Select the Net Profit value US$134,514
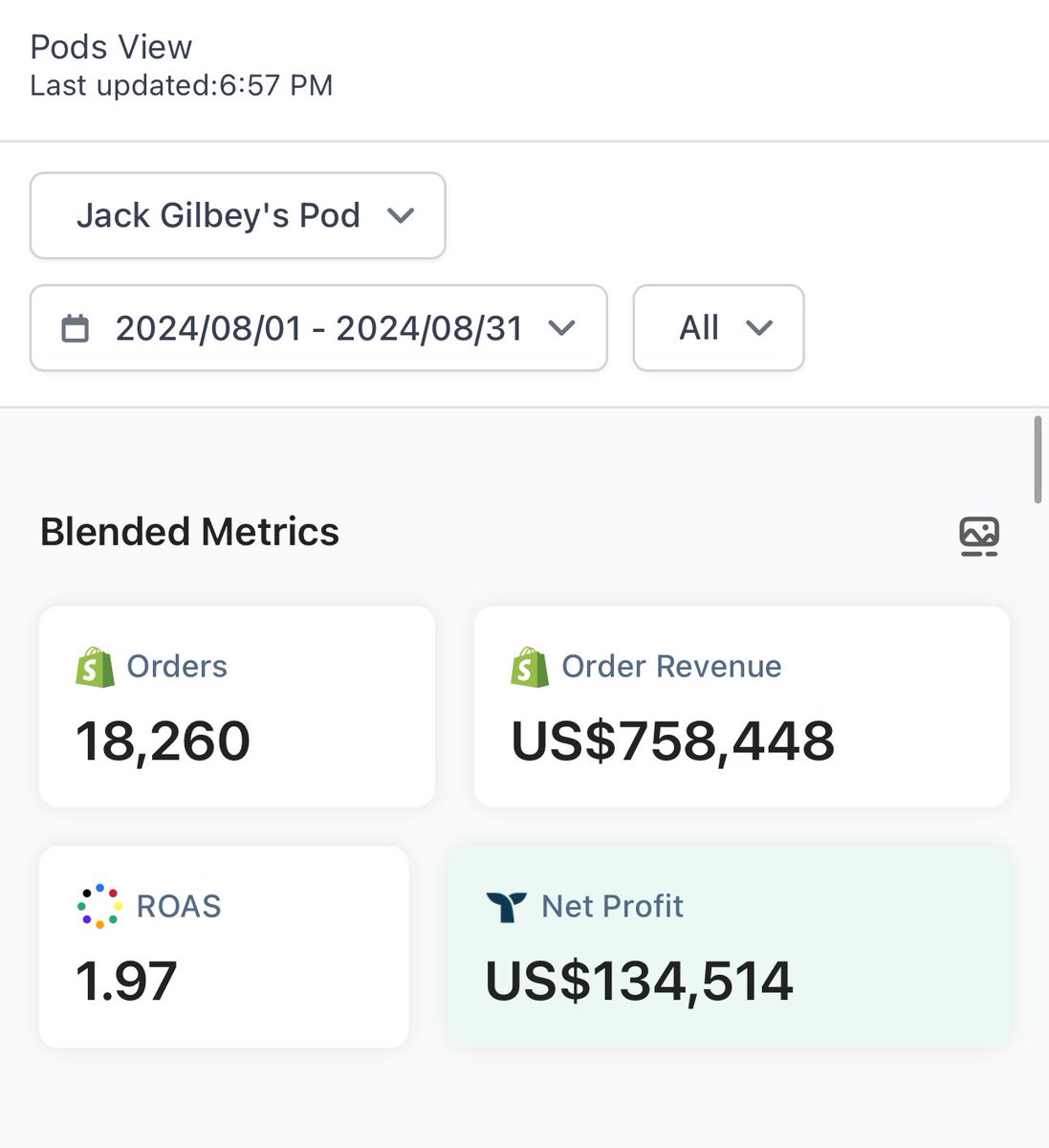The height and width of the screenshot is (1148, 1049). [640, 982]
